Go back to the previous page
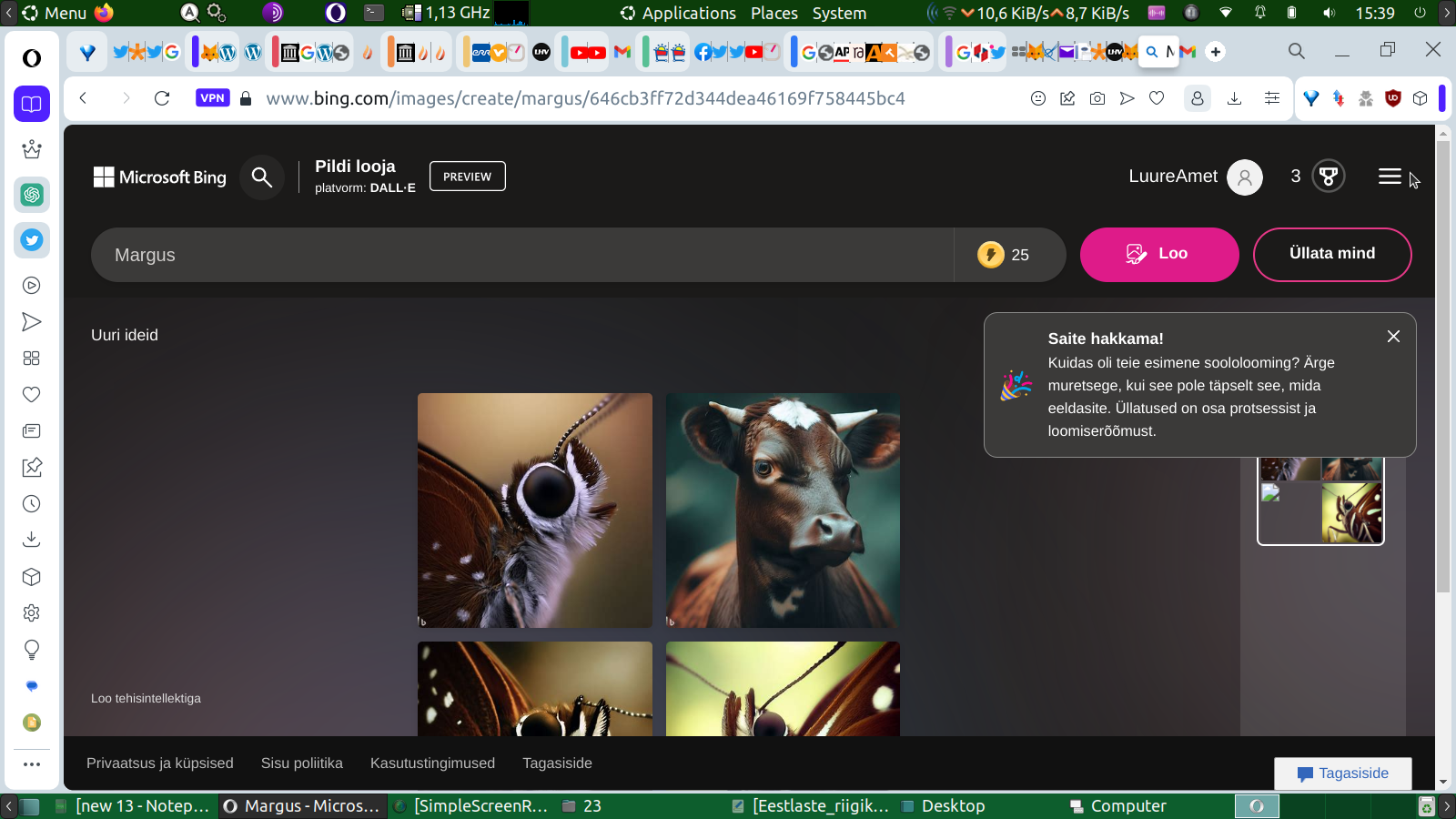Screen dimensions: 1456x819 tap(83, 98)
